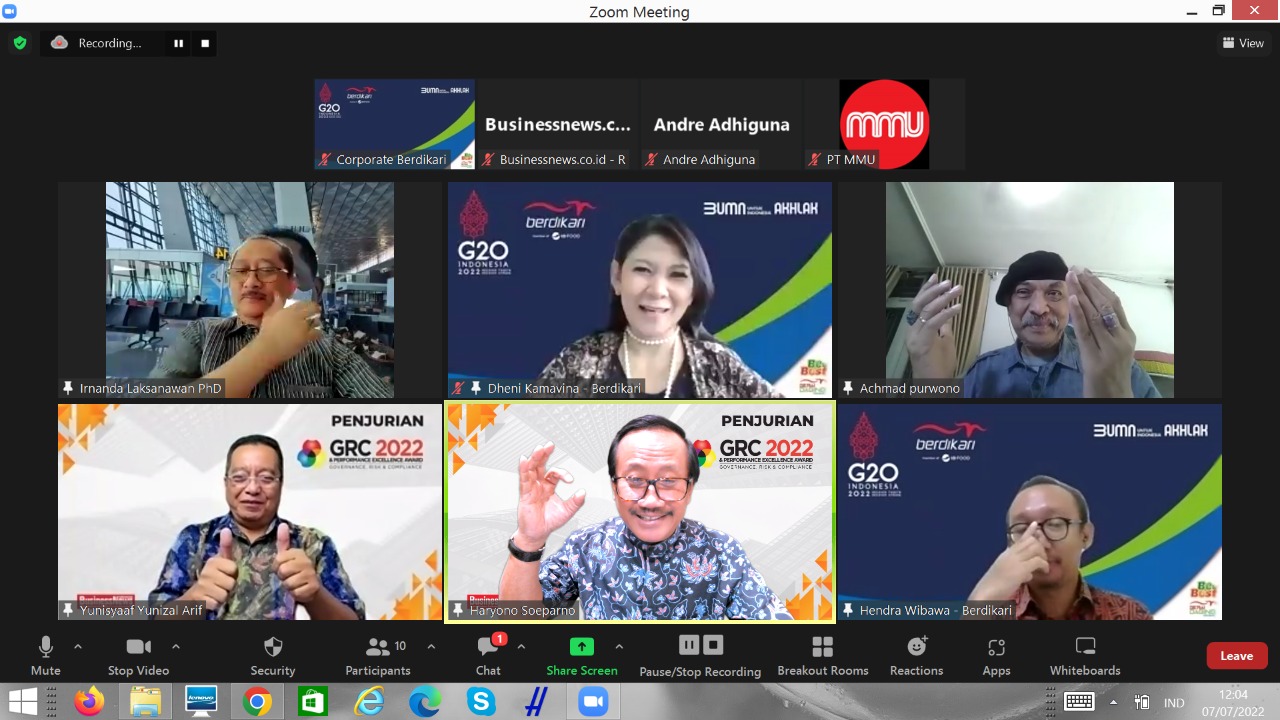Show hidden system tray icons
Image resolution: width=1280 pixels, height=720 pixels.
coord(1113,702)
